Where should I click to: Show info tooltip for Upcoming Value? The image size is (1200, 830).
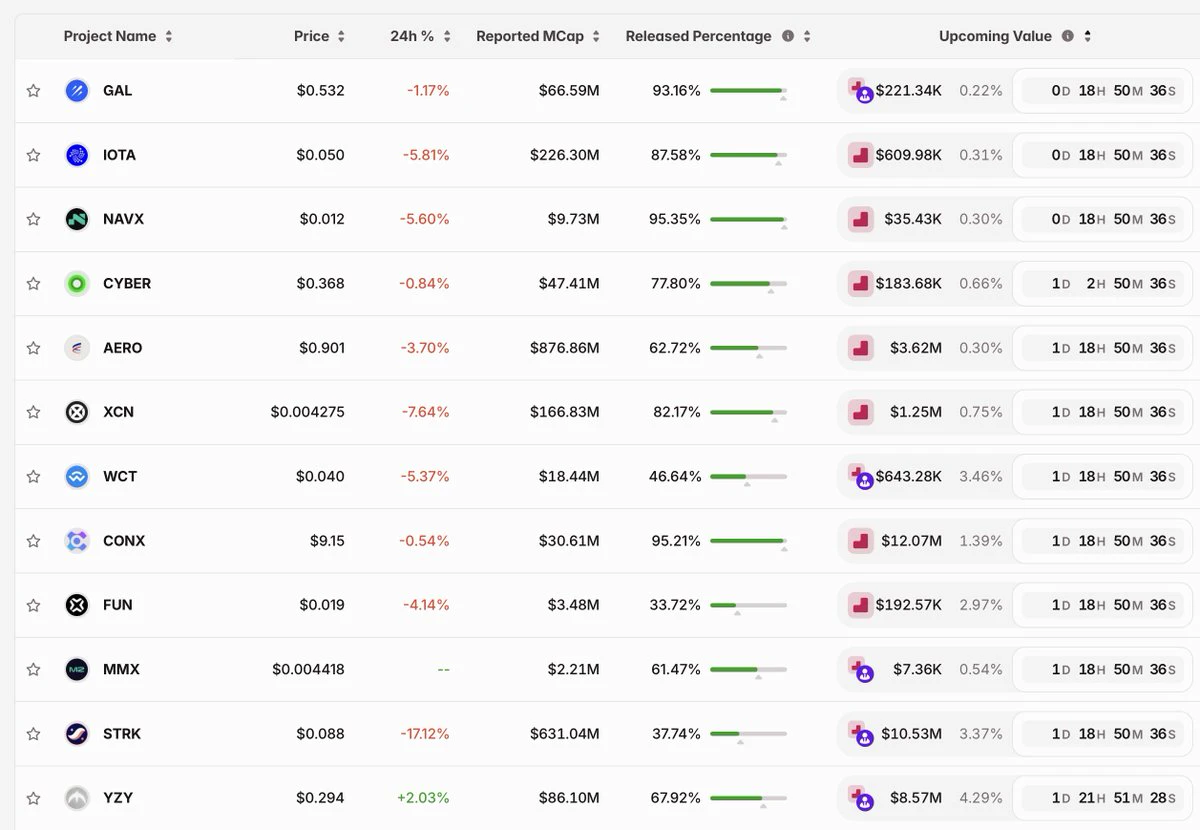pos(1068,36)
